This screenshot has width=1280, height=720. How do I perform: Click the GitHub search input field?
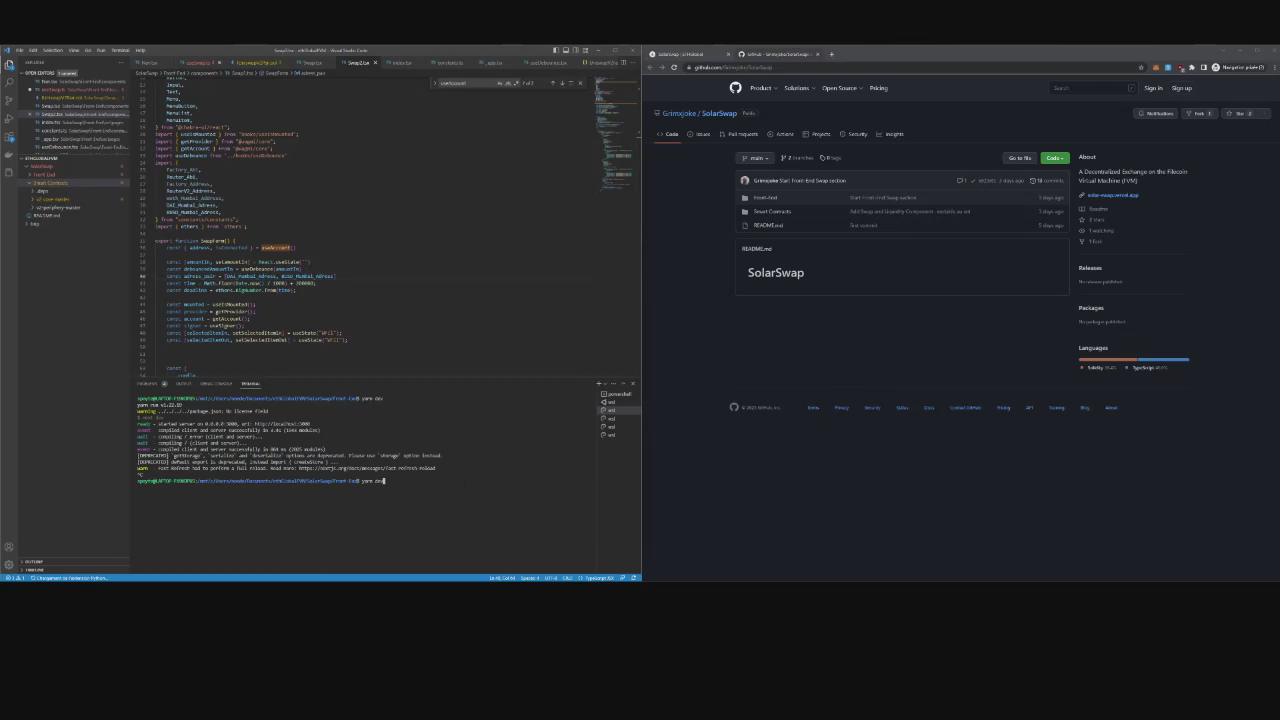coord(1094,88)
